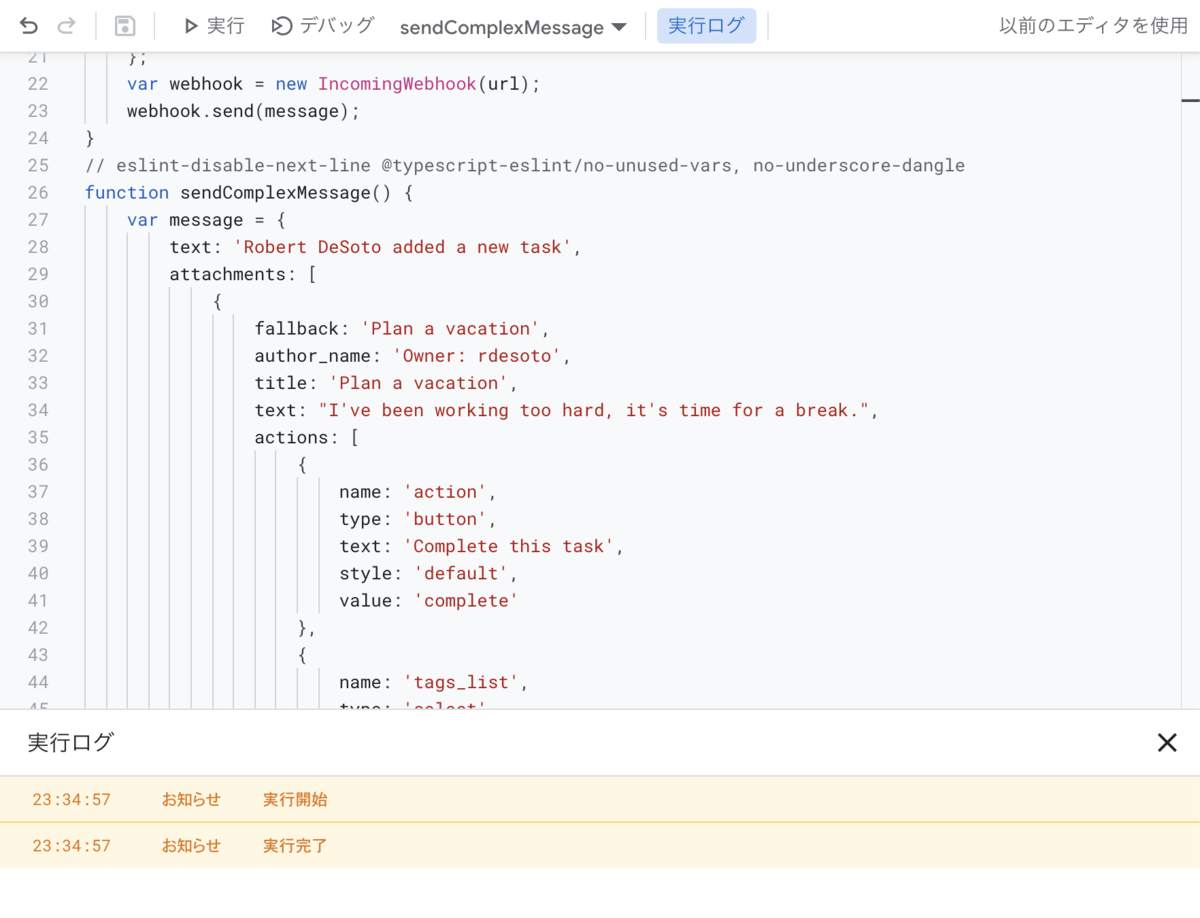The width and height of the screenshot is (1200, 918).
Task: Start debugging with デバッグ button
Action: click(323, 26)
